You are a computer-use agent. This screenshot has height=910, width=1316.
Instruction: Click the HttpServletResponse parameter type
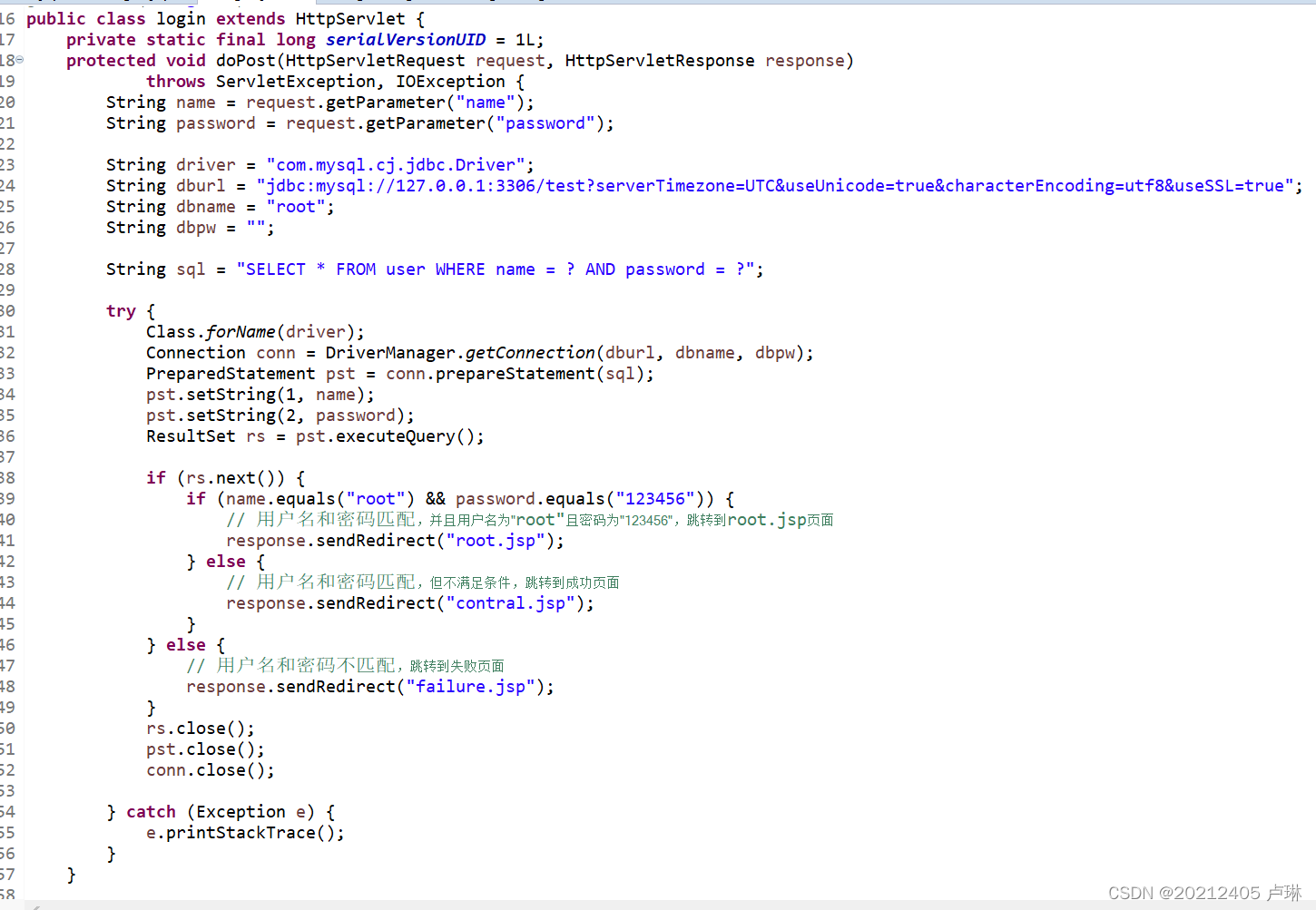(660, 61)
